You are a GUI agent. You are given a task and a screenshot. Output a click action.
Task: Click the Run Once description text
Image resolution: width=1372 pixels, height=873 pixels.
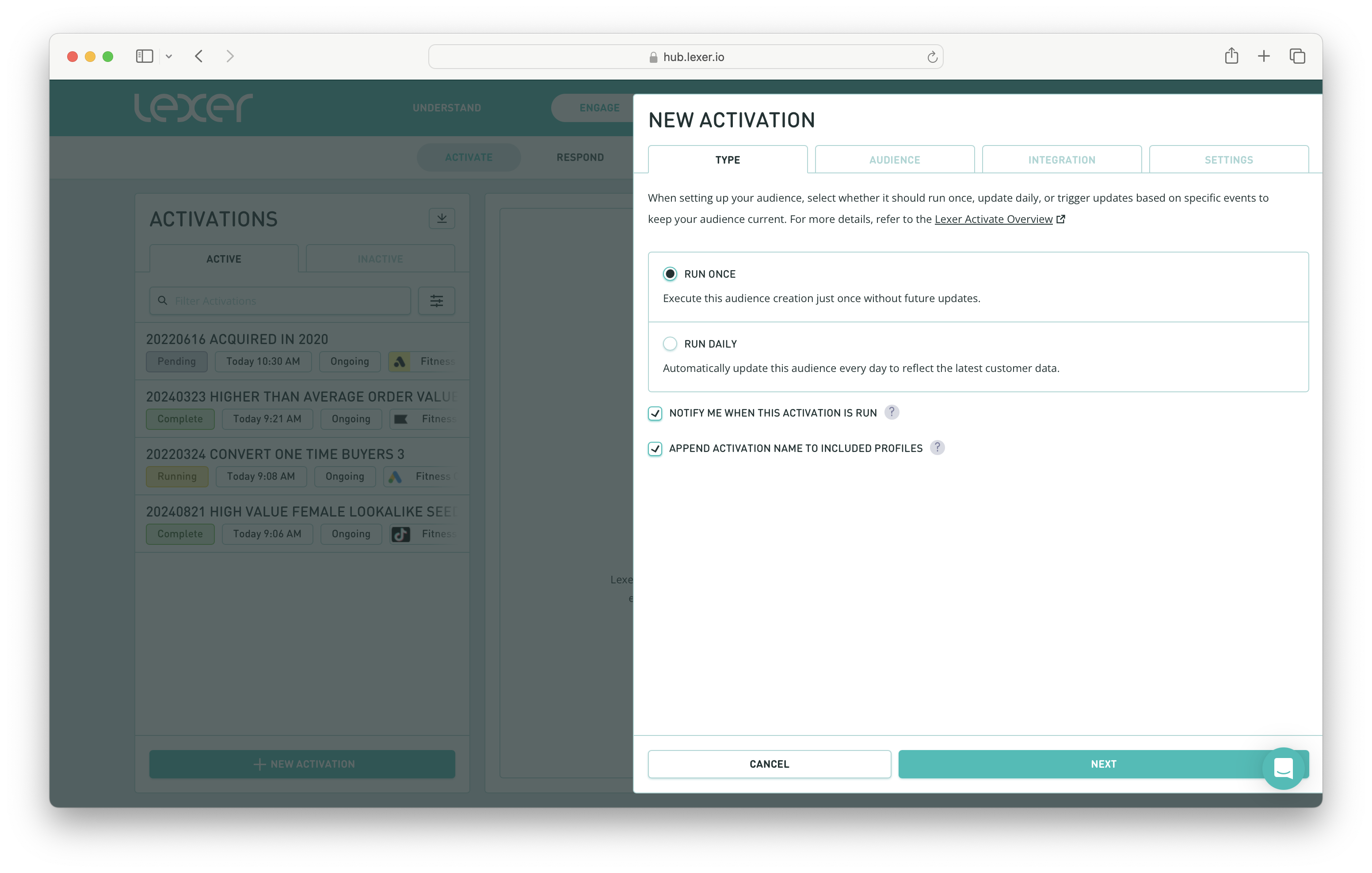click(x=821, y=298)
